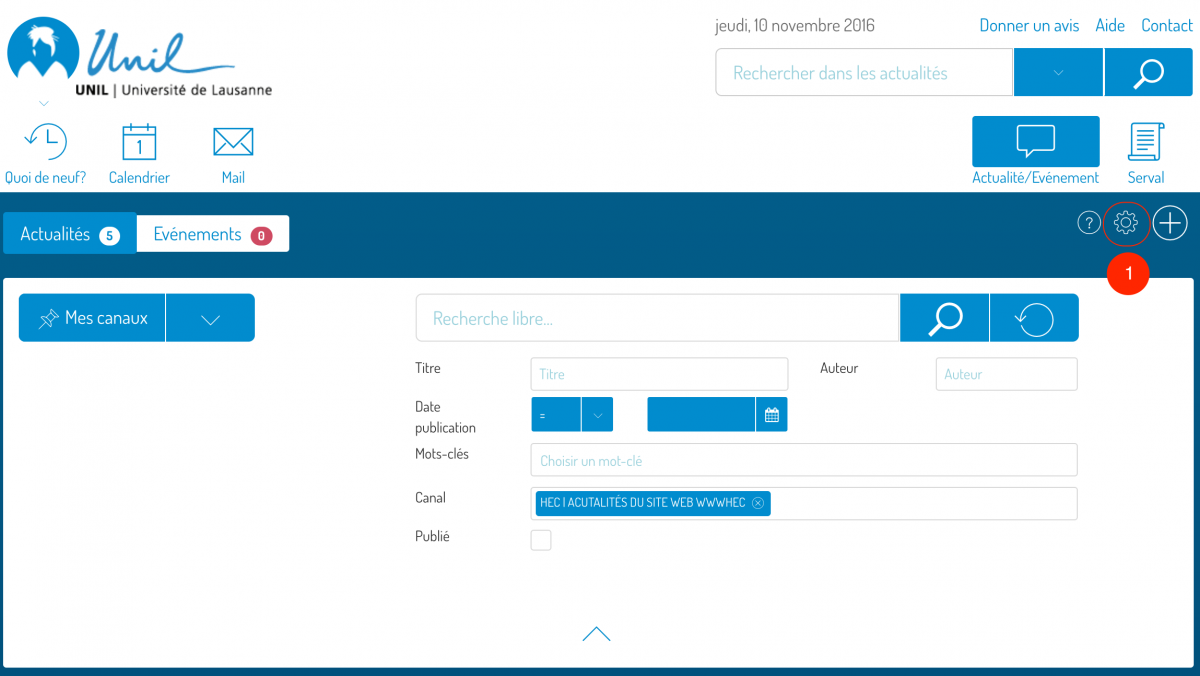Open Actualité/Evénement speech bubble icon
The width and height of the screenshot is (1200, 676).
point(1035,142)
